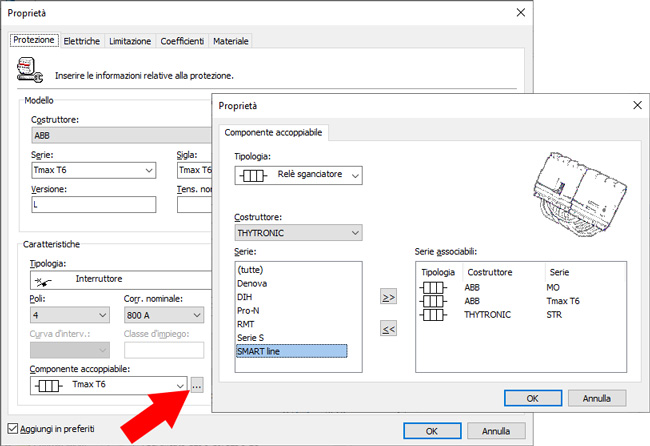
Task: Switch to the Elettriche tab
Action: pyautogui.click(x=81, y=41)
